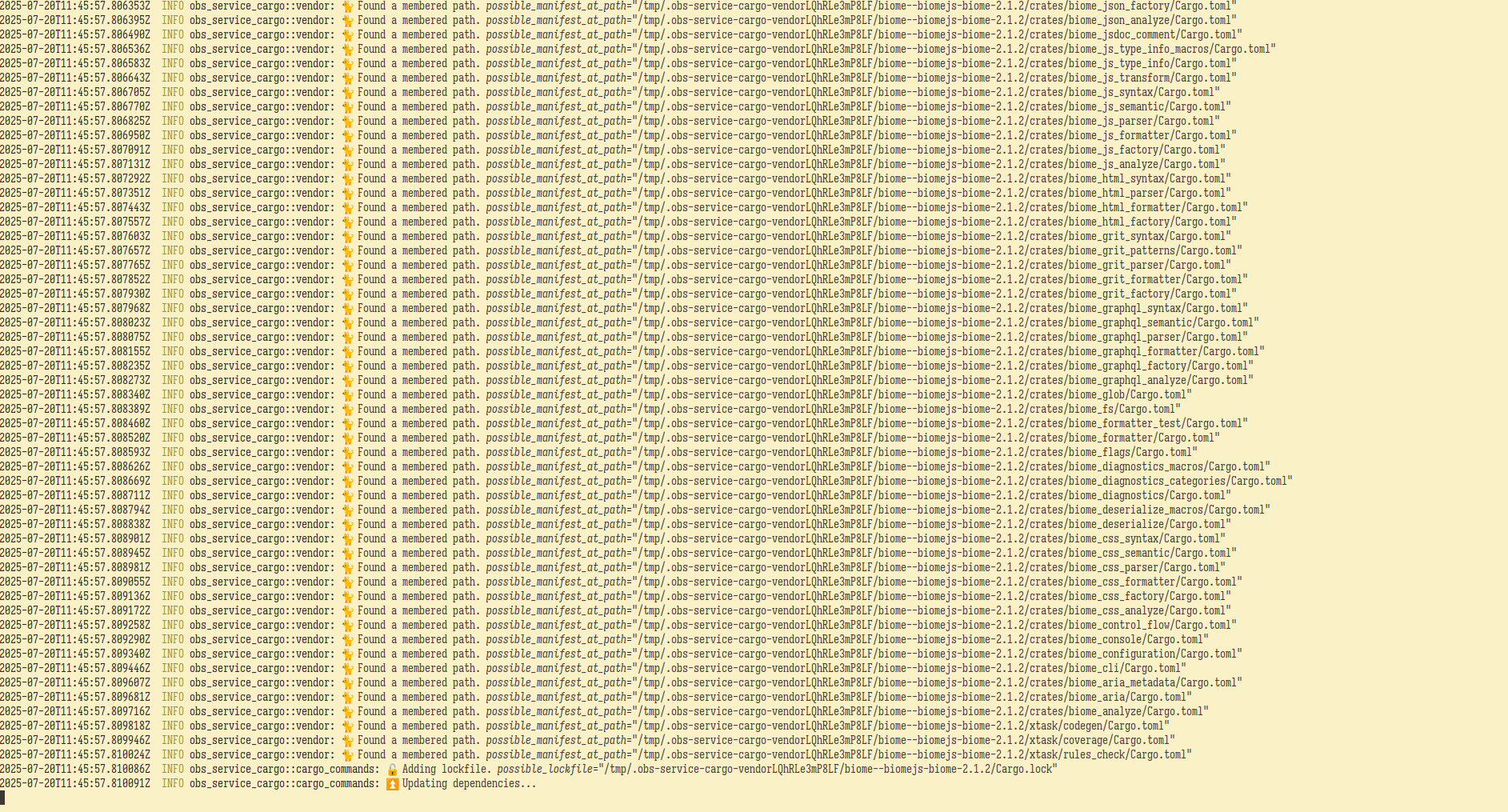Viewport: 1508px width, 812px height.
Task: Click the path ending "biome_css_factory/Cargo.toml"
Action: pos(931,596)
